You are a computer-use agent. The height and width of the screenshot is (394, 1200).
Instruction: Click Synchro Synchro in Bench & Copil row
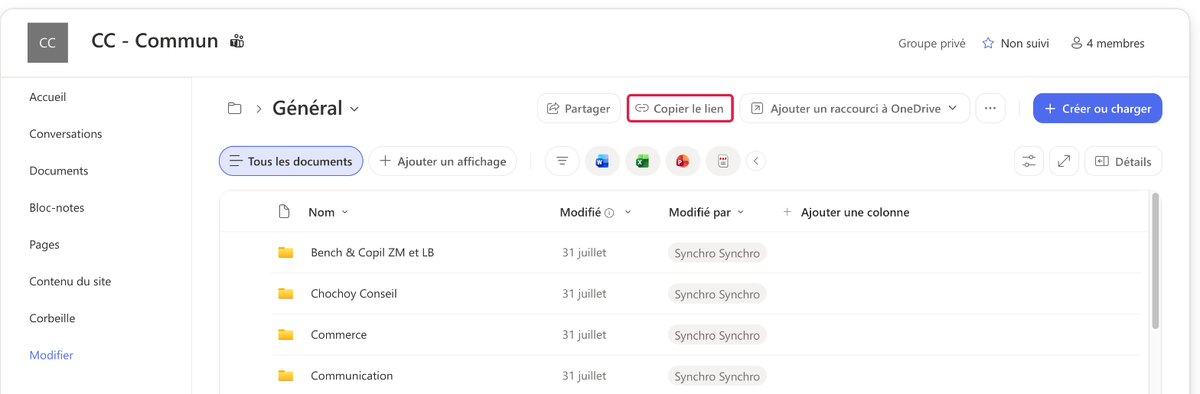coord(717,253)
